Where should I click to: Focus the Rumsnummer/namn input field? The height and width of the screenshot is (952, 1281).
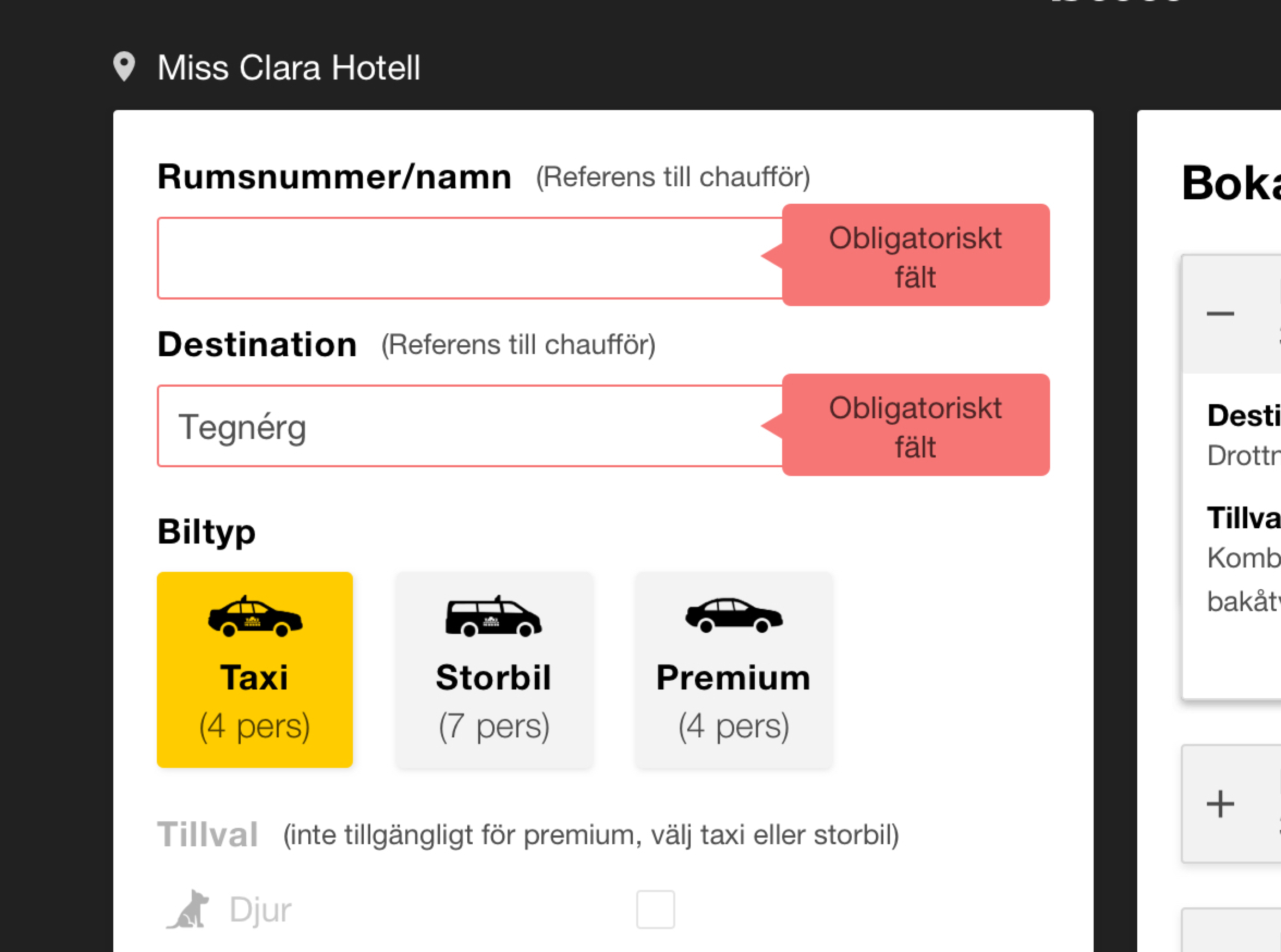point(469,258)
